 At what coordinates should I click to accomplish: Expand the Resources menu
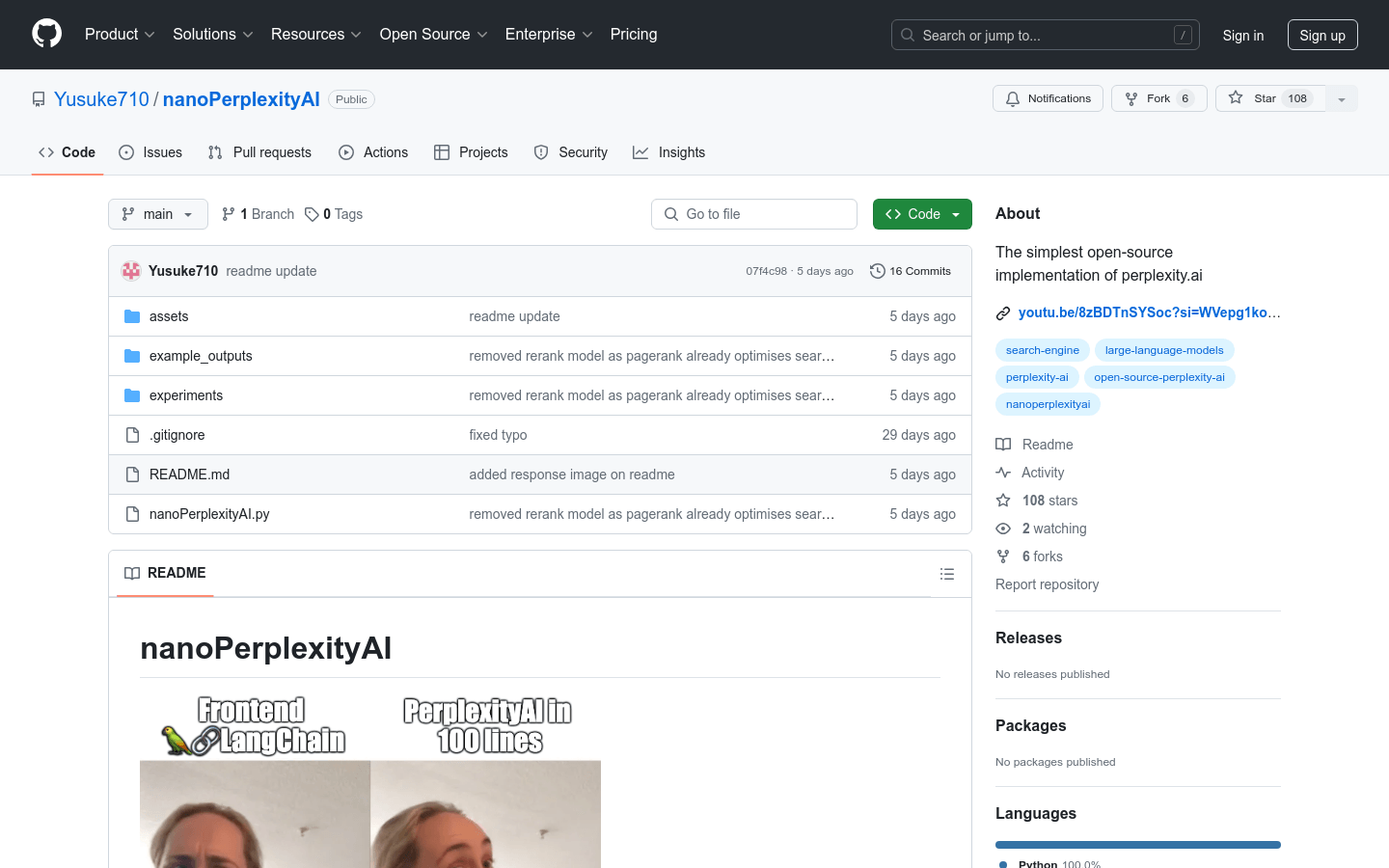316,35
